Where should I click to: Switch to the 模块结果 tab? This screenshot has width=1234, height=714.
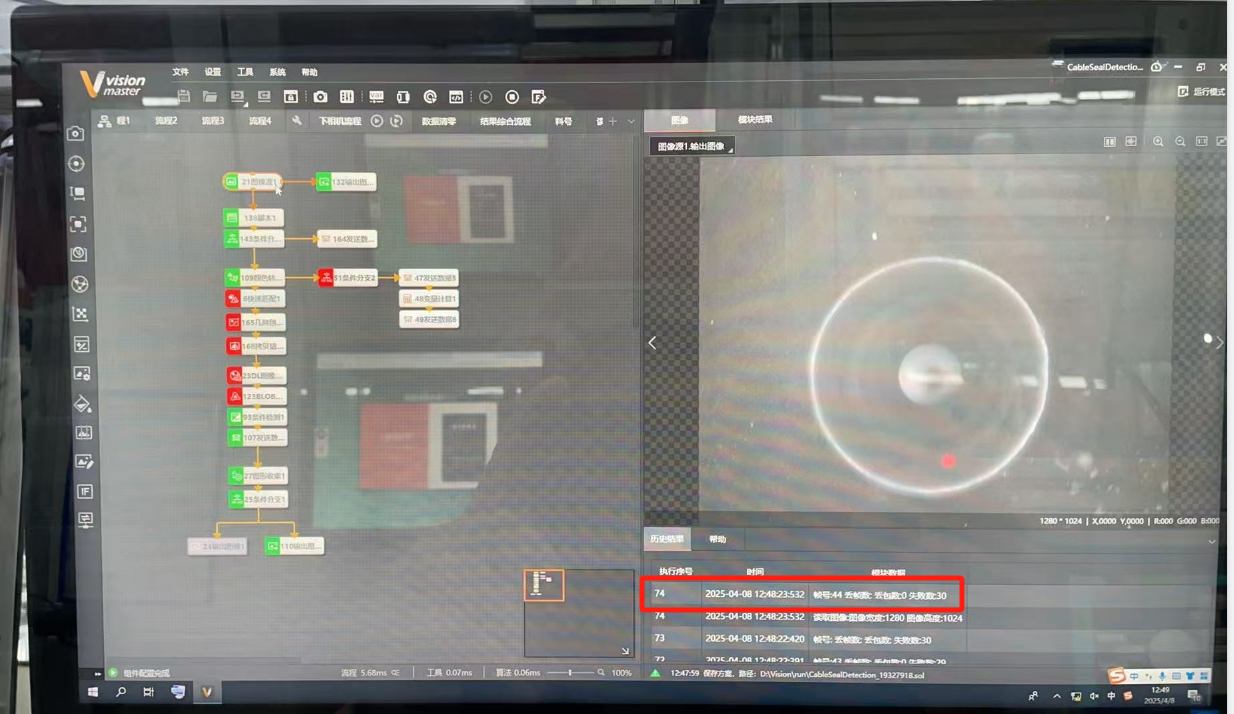755,120
